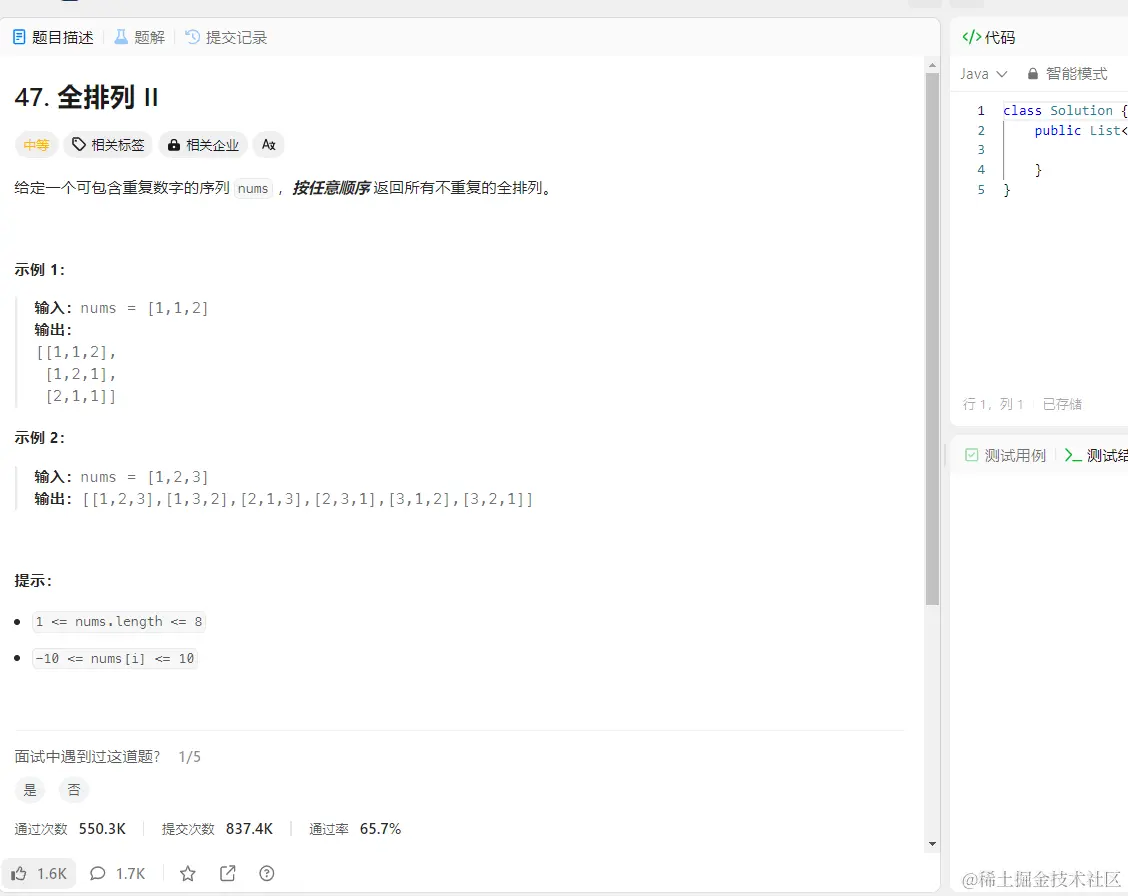Click the 中等 difficulty badge
1128x896 pixels.
36,145
